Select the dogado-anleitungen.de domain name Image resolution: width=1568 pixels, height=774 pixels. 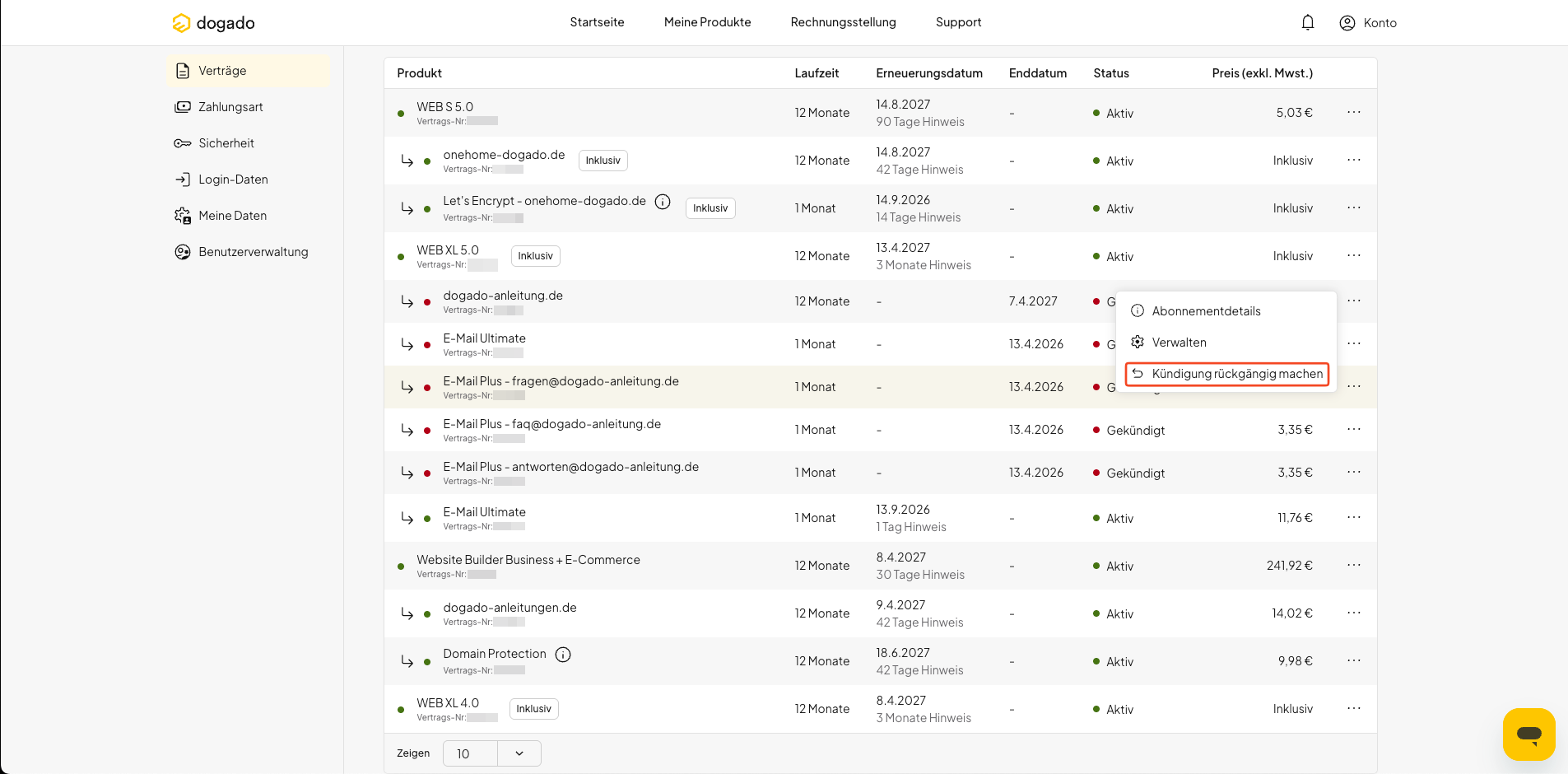point(510,608)
